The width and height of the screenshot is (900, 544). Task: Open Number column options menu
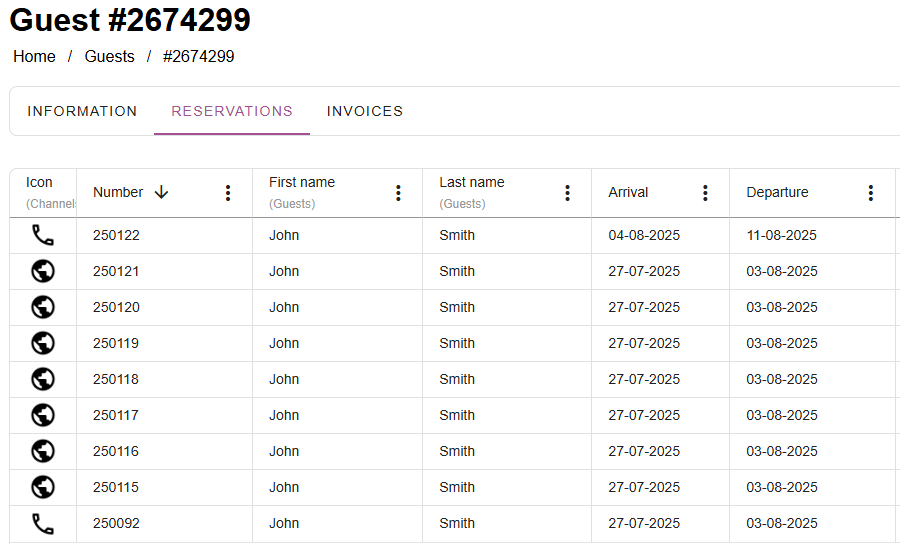pyautogui.click(x=228, y=193)
